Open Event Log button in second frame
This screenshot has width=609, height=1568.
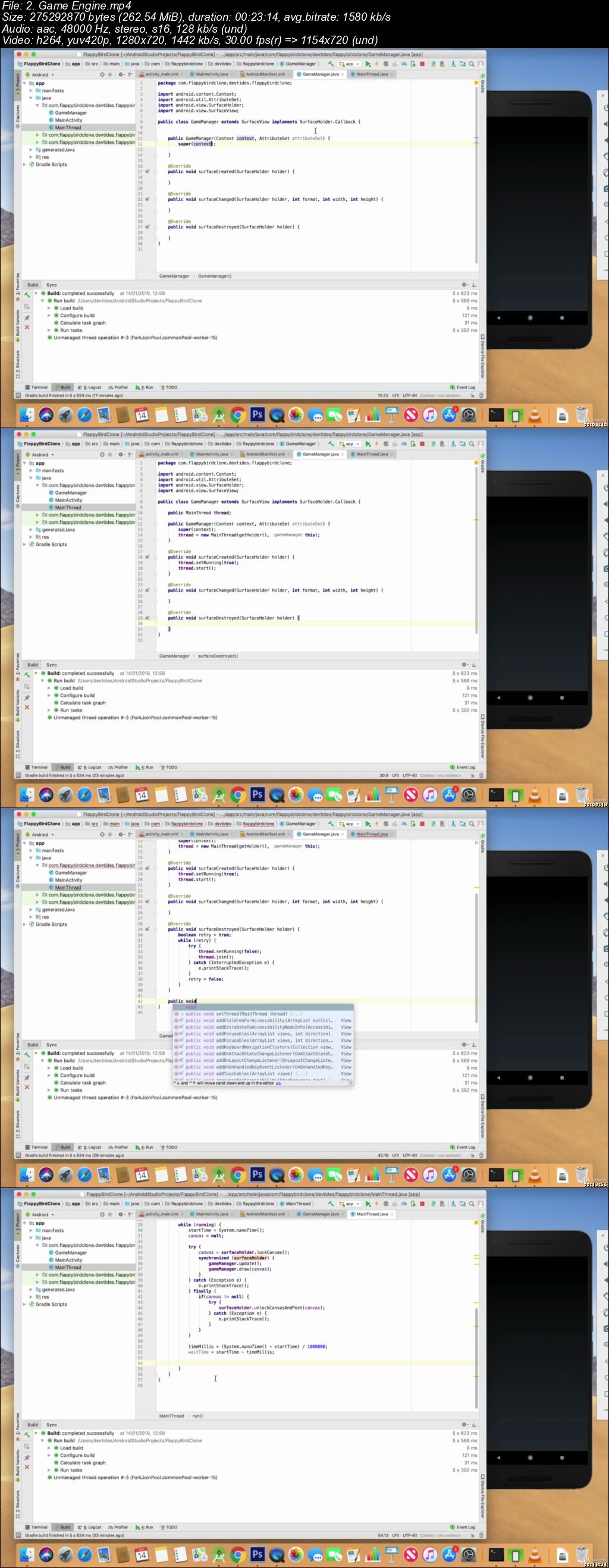(463, 767)
